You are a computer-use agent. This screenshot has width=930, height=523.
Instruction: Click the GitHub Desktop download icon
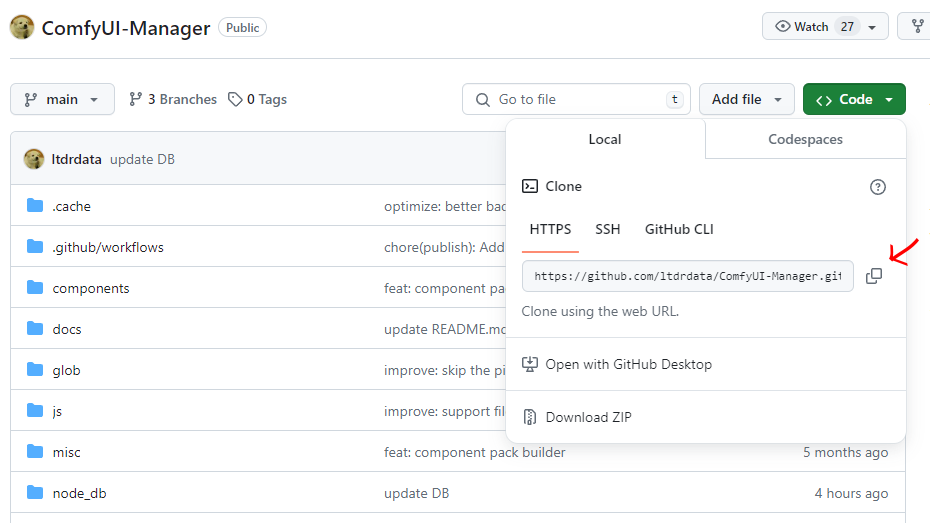point(530,364)
